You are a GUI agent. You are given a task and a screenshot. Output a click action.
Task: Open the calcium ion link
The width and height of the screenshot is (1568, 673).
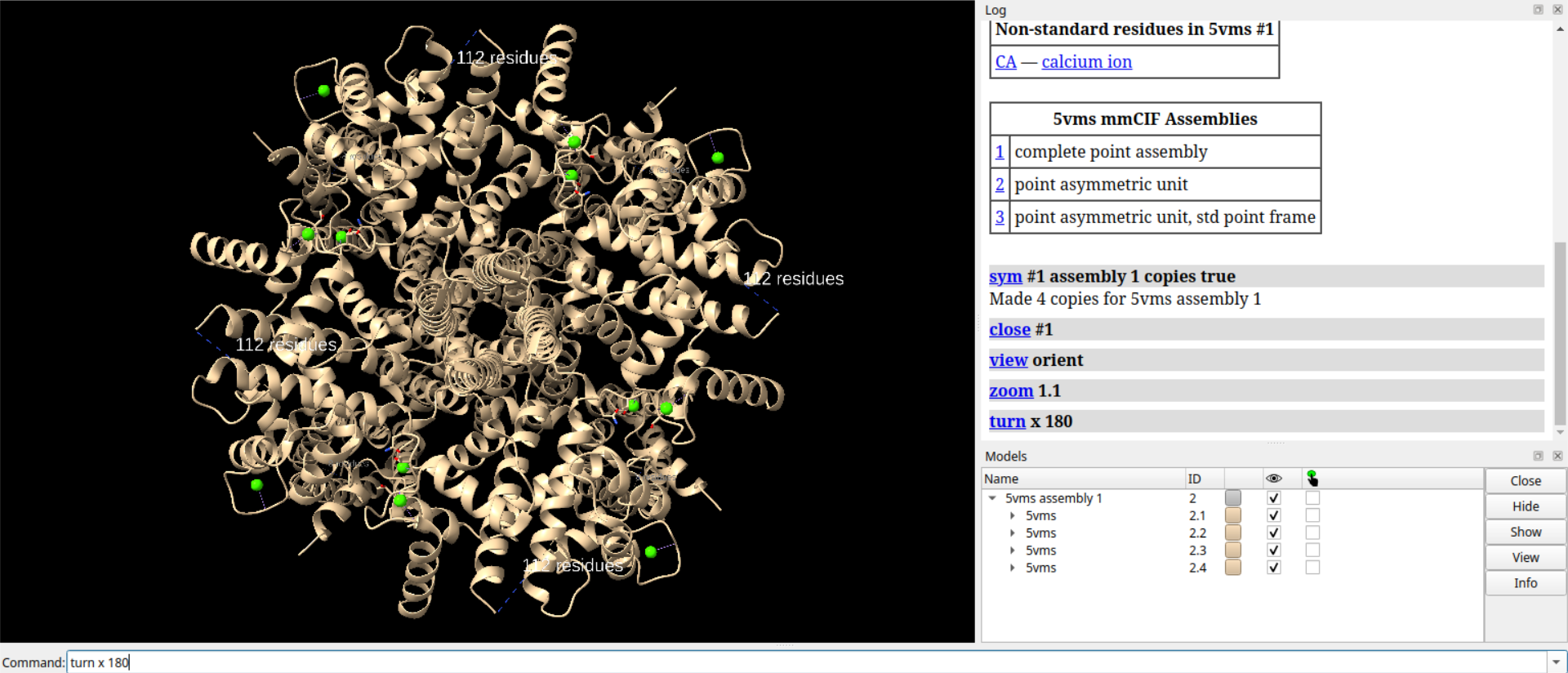[1086, 62]
